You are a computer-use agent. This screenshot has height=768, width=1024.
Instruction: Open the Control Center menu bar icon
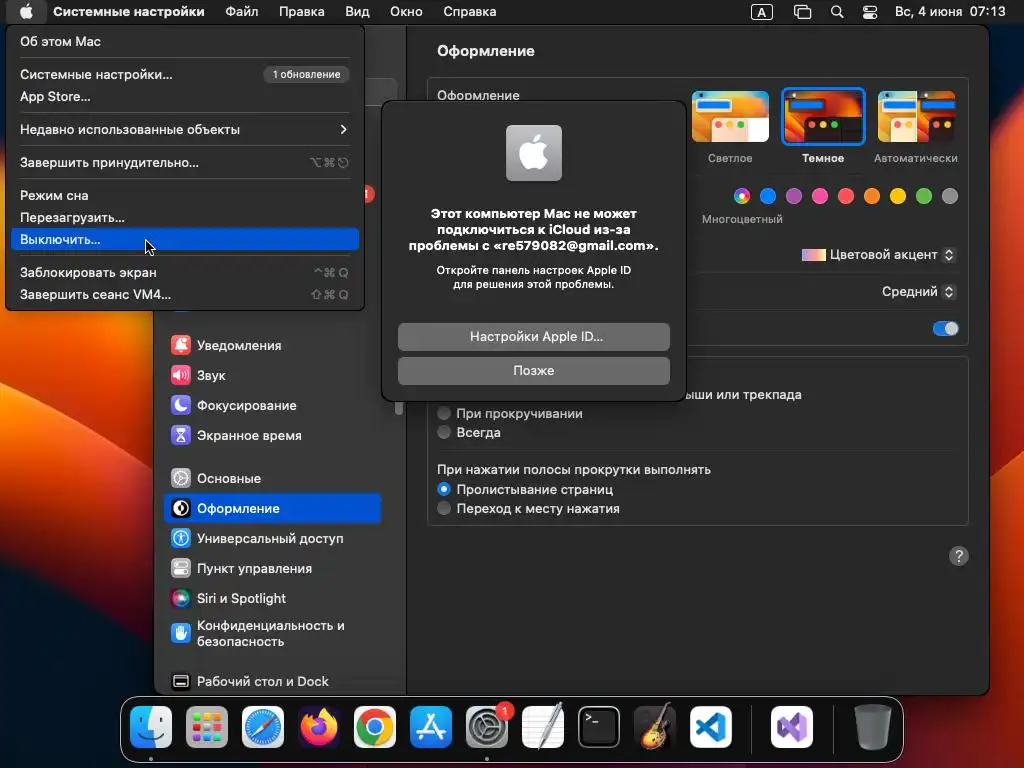point(870,12)
